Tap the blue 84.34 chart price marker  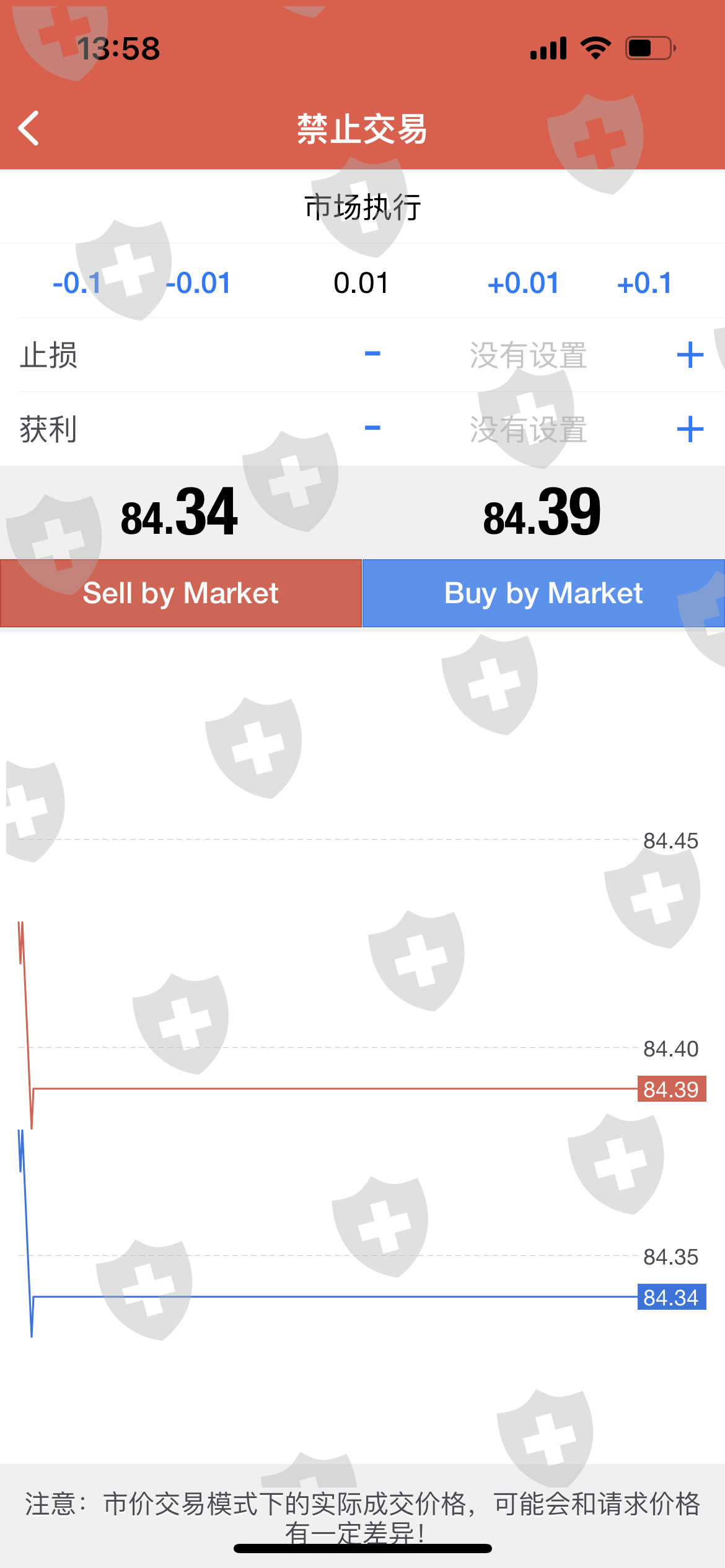click(x=671, y=1297)
